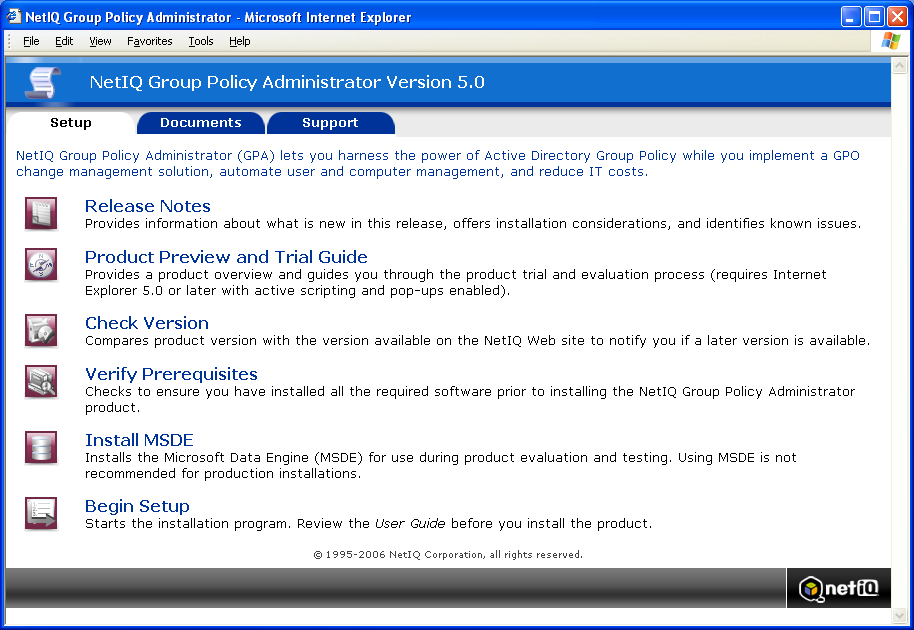Click the scroll document icon in header

click(x=43, y=82)
